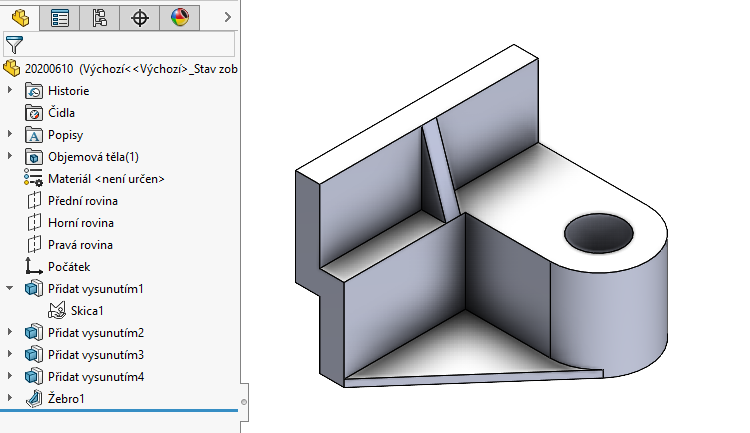Select the Historie label
The height and width of the screenshot is (433, 750).
coord(68,91)
